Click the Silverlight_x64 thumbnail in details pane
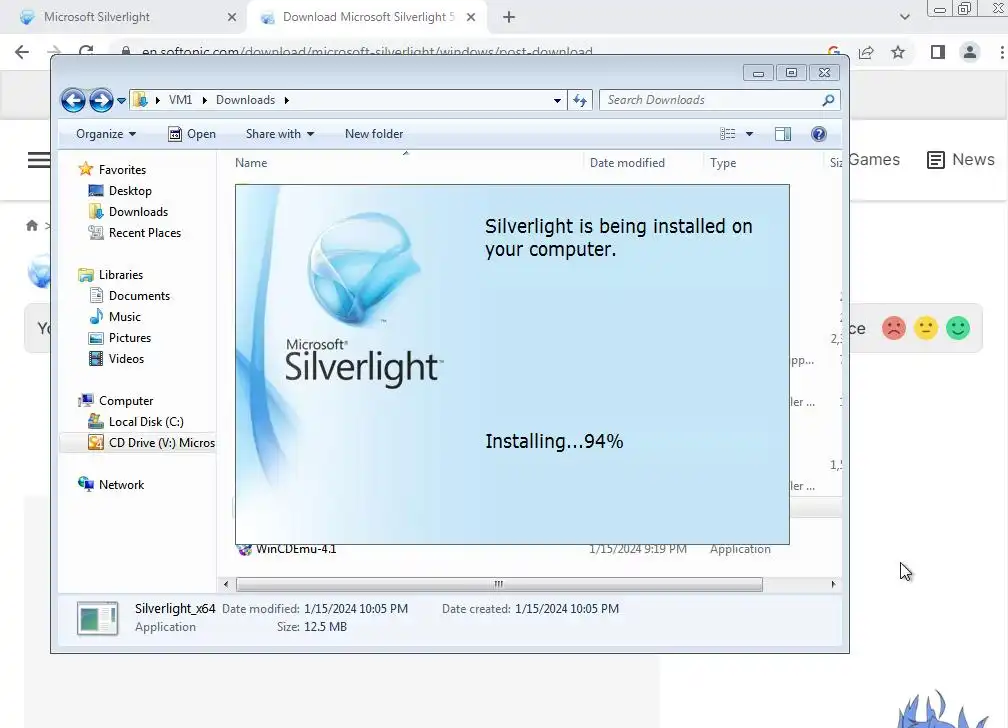Image resolution: width=1008 pixels, height=728 pixels. [x=97, y=618]
